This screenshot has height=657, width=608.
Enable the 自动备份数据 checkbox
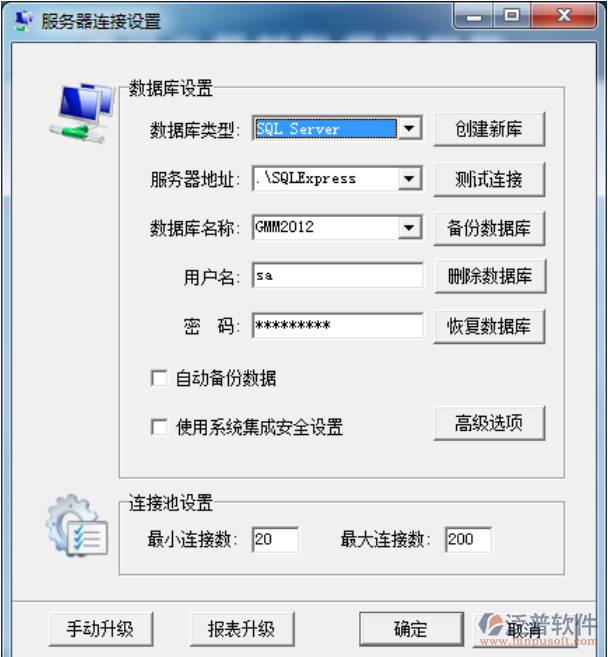[x=159, y=378]
